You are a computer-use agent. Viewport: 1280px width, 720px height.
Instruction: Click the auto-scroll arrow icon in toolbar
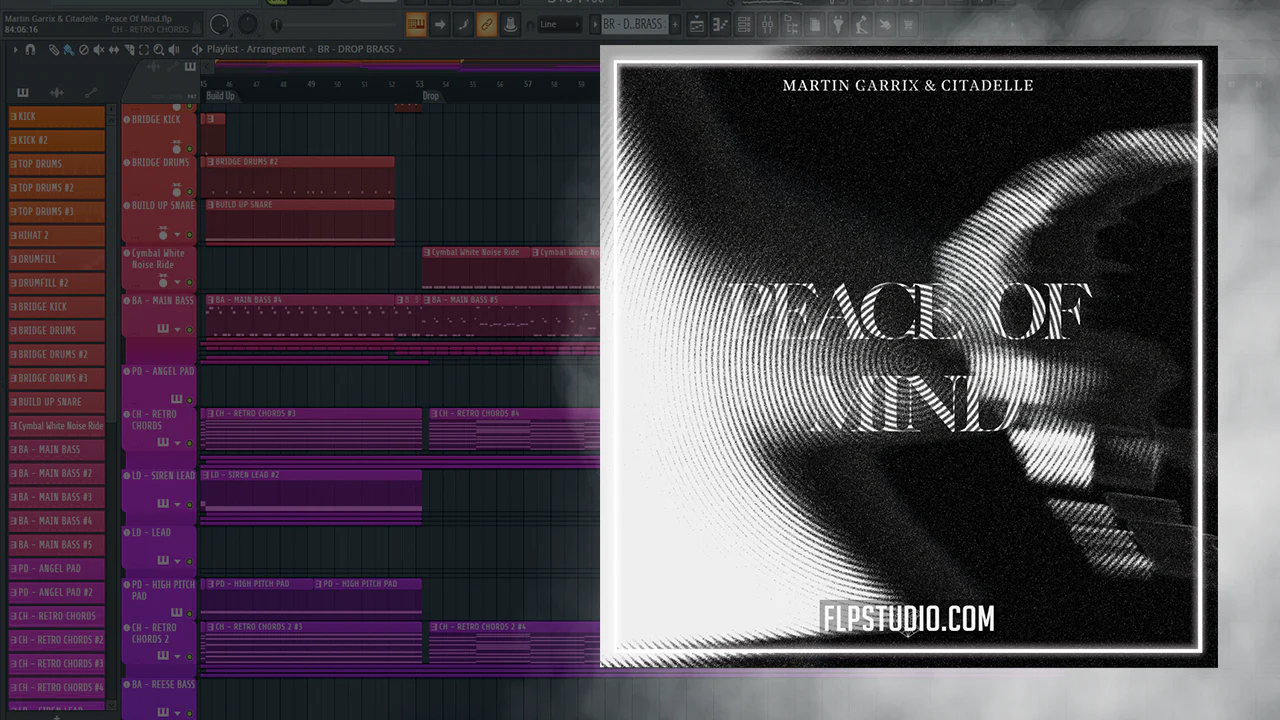439,24
